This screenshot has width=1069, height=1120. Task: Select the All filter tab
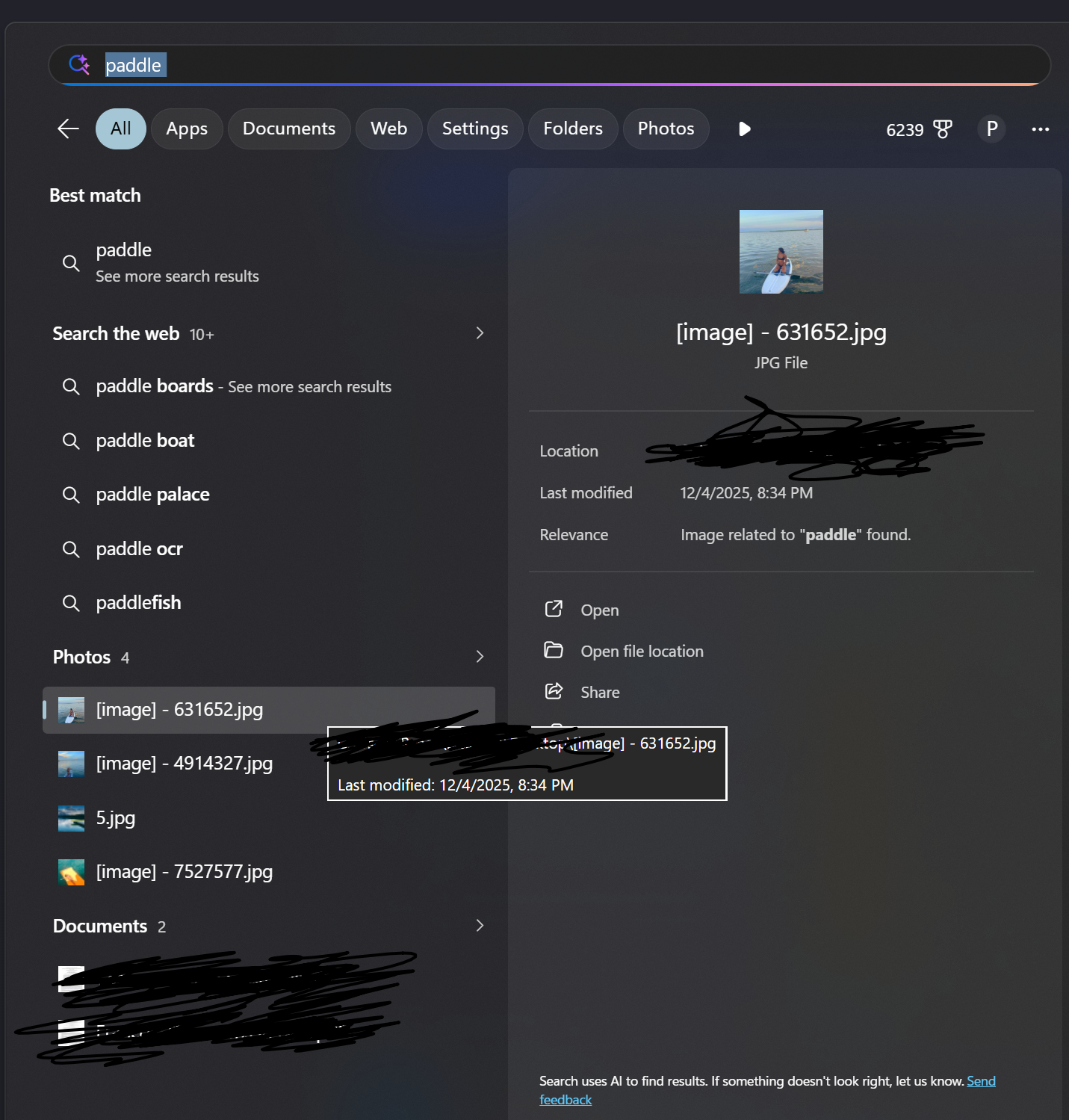pos(121,129)
